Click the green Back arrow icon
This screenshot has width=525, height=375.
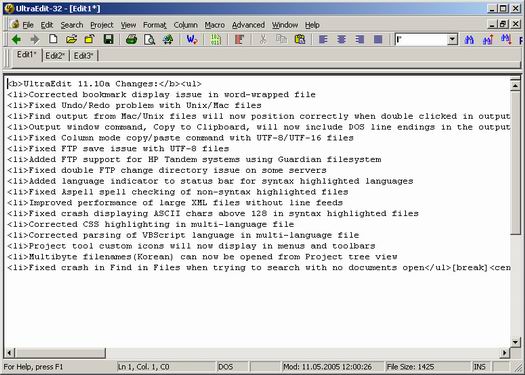(16, 40)
